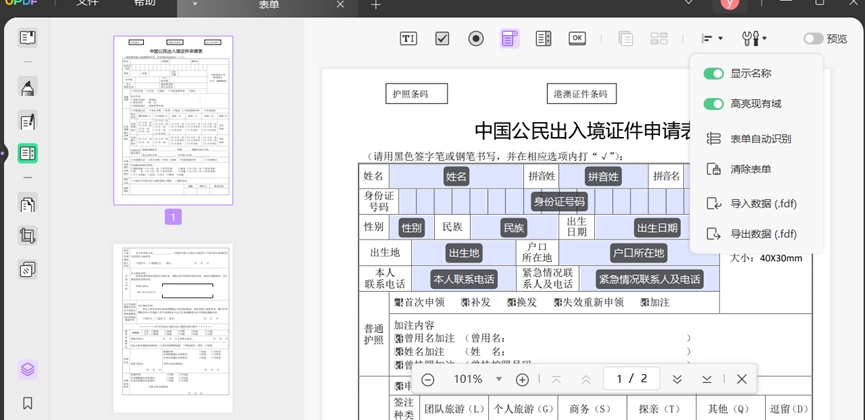Select the checkbox field tool

(x=442, y=38)
